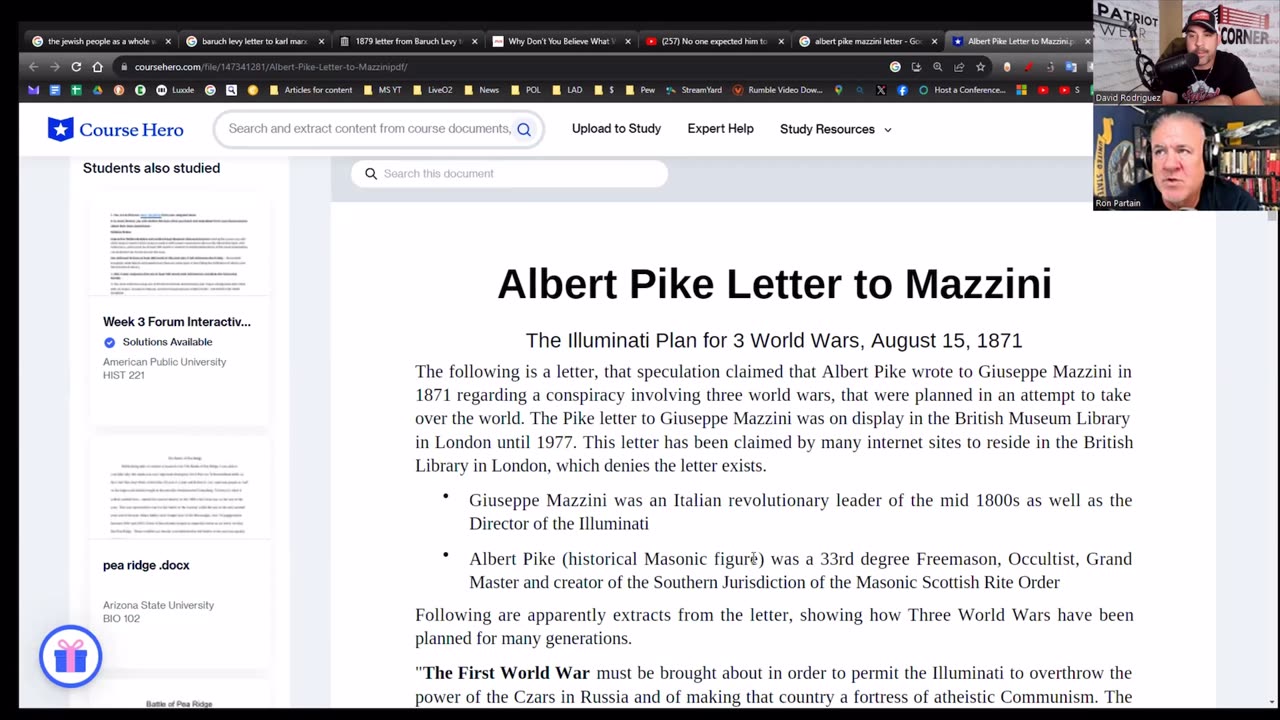The height and width of the screenshot is (720, 1280).
Task: Open the LAD bookmark folder
Action: 567,90
